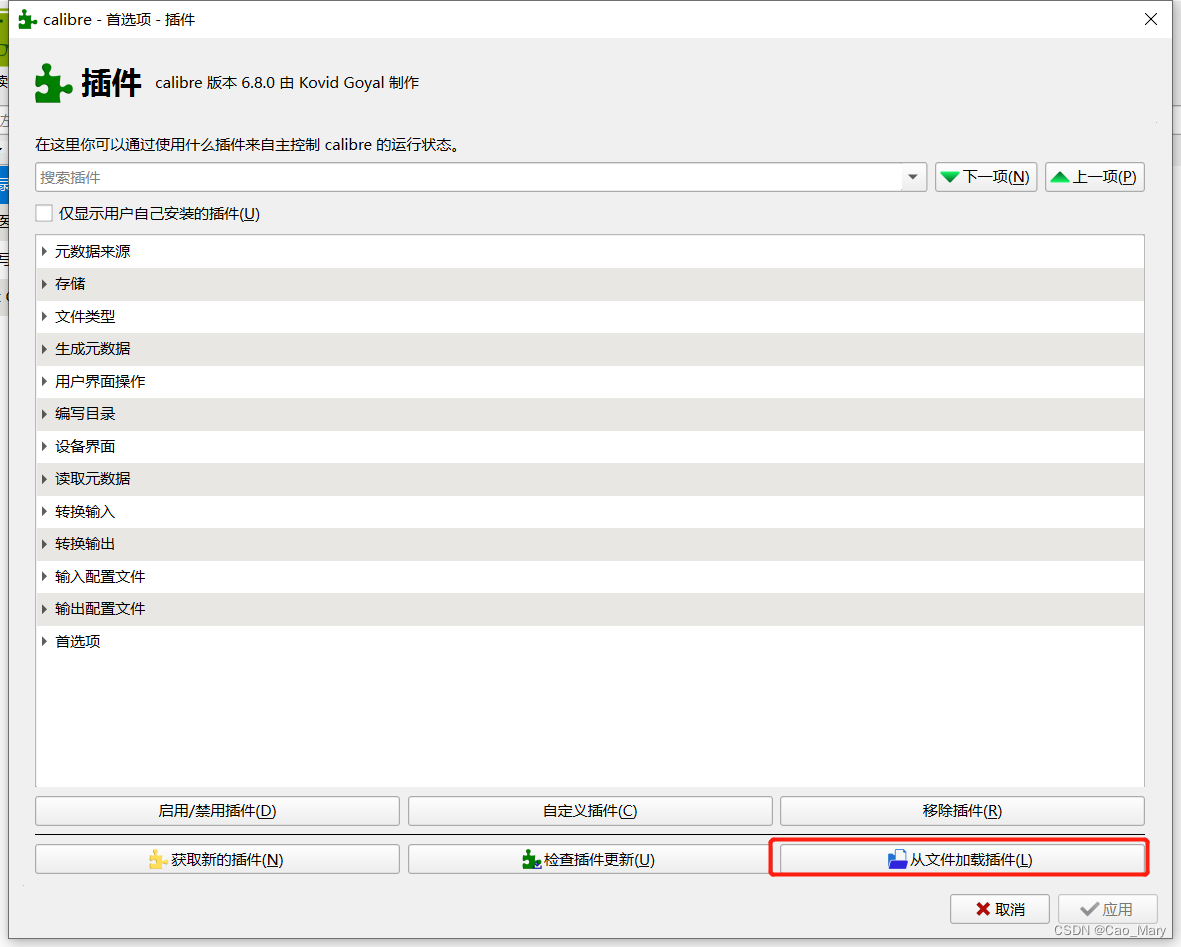Click green puzzle icon for checking plugin updates
The width and height of the screenshot is (1181, 947).
[x=531, y=860]
